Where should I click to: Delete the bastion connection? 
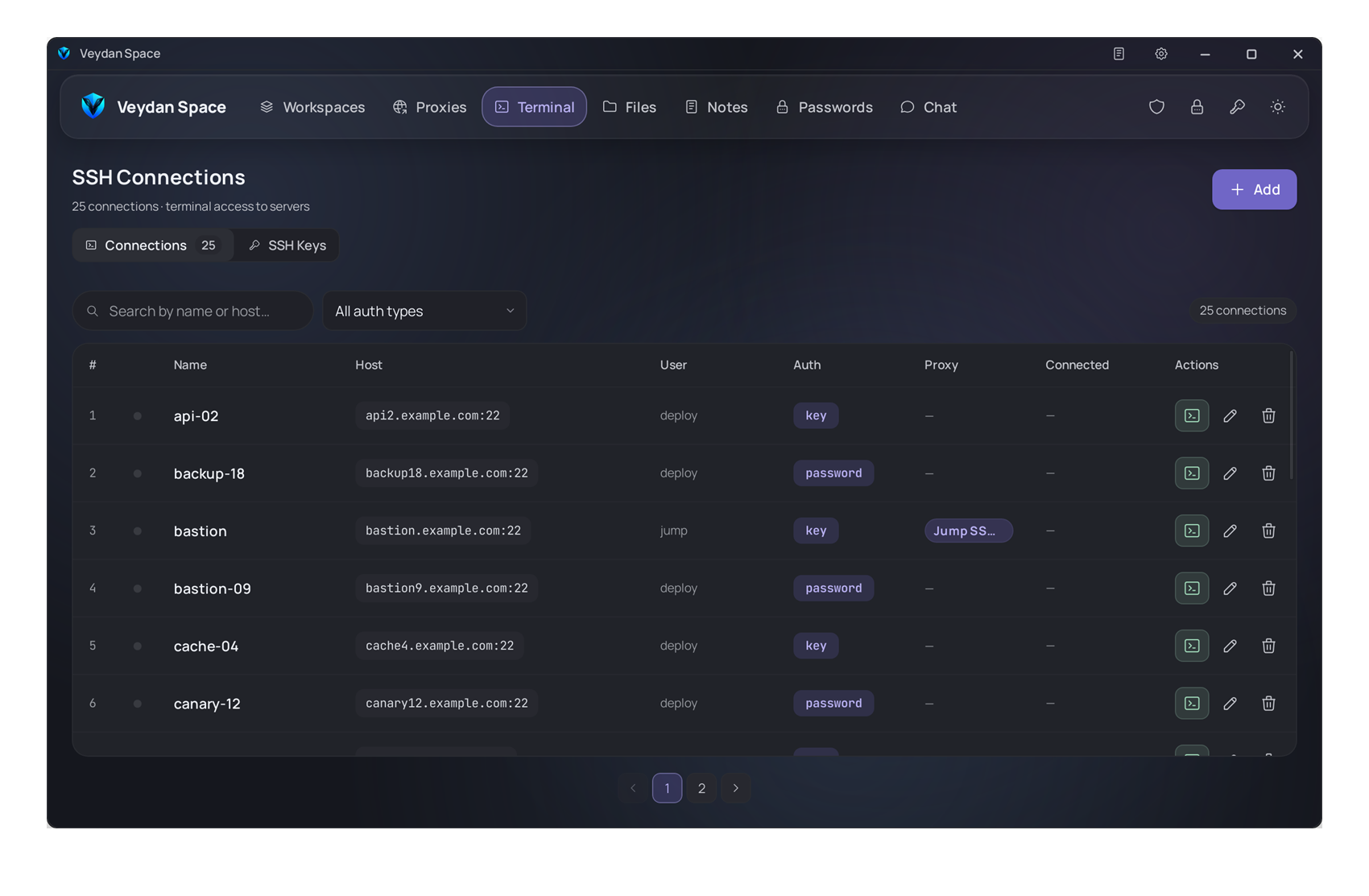coord(1268,531)
